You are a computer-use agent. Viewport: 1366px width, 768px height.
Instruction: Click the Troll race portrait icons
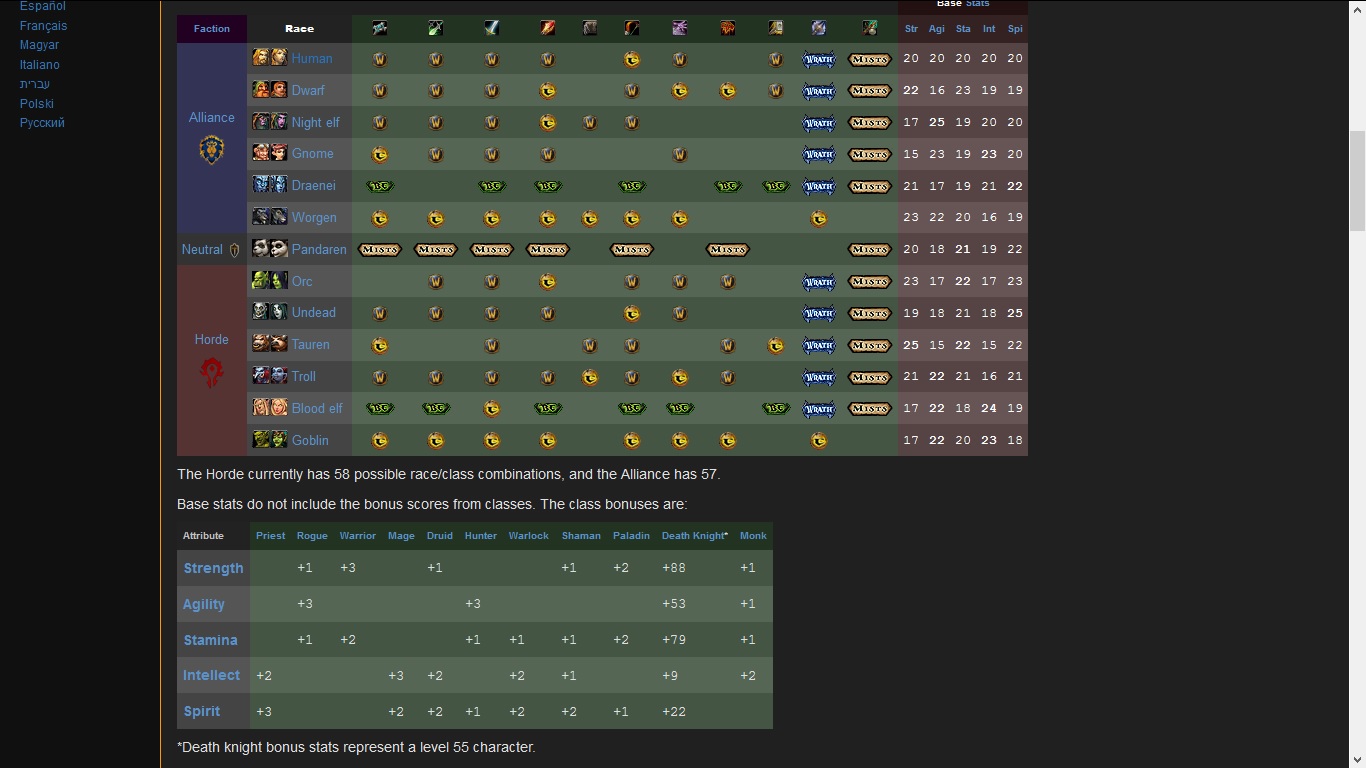pyautogui.click(x=270, y=376)
